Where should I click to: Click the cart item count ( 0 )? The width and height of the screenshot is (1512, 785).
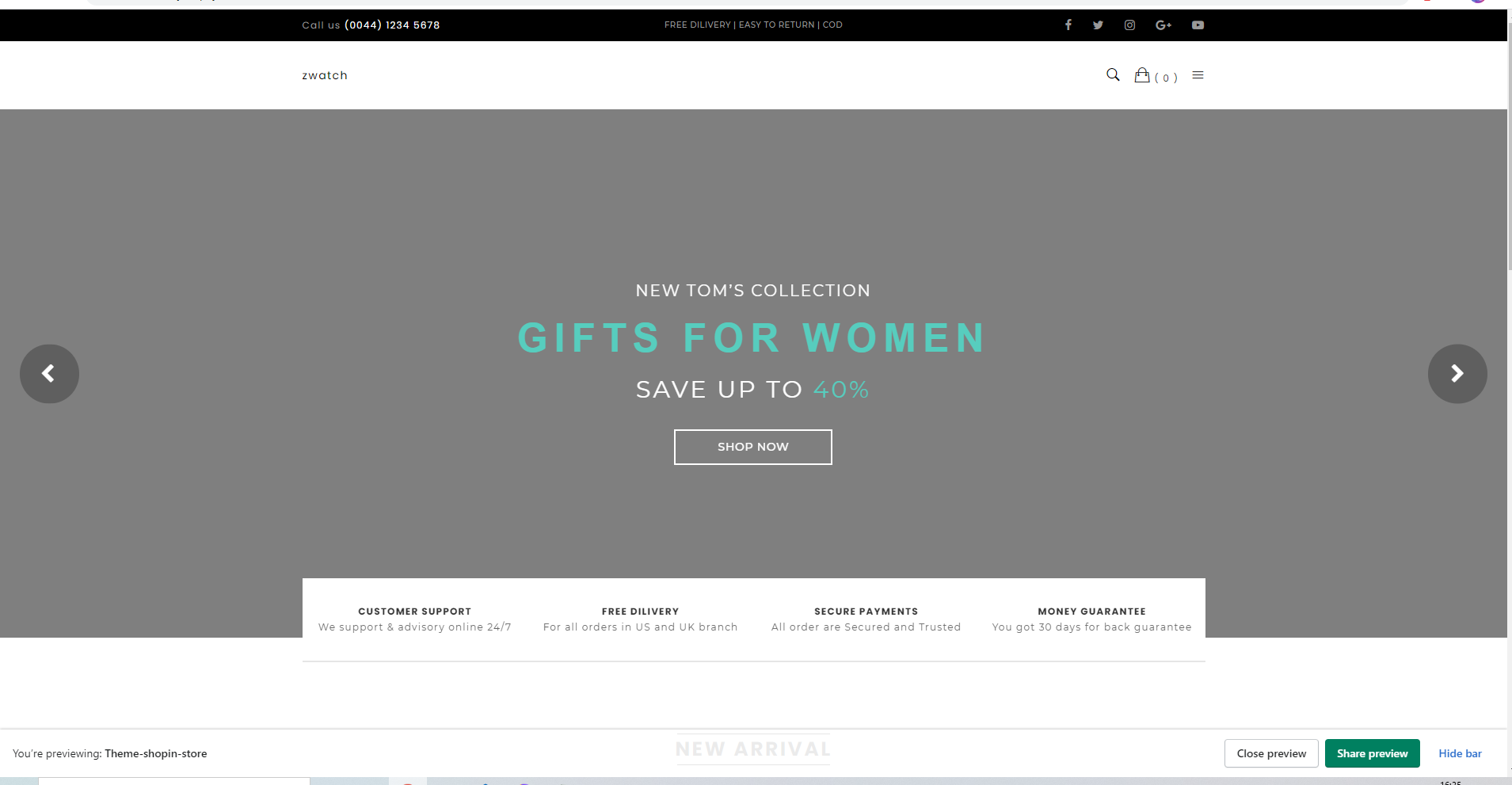click(x=1166, y=78)
